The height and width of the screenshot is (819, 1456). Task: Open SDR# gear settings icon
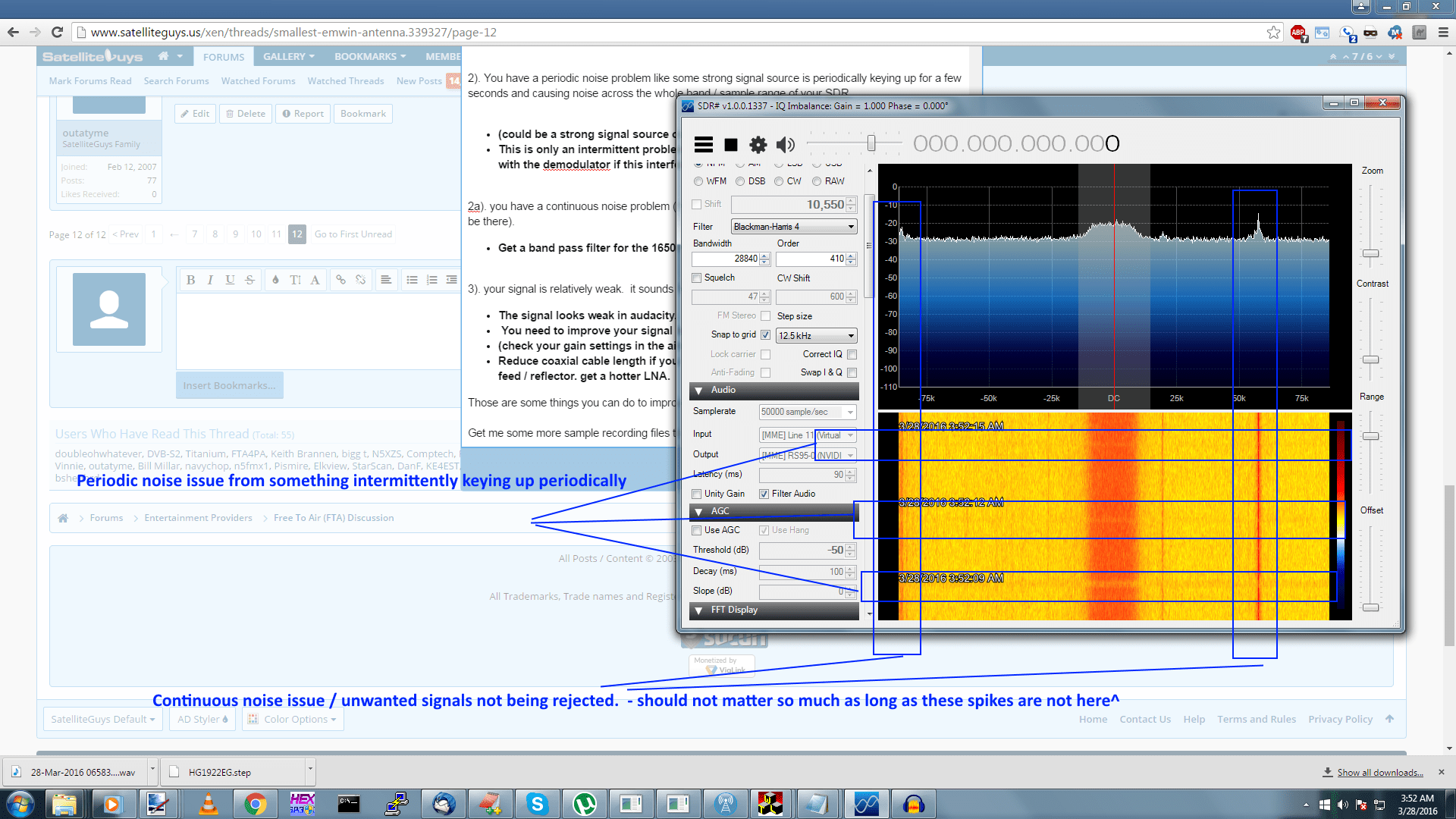click(758, 144)
